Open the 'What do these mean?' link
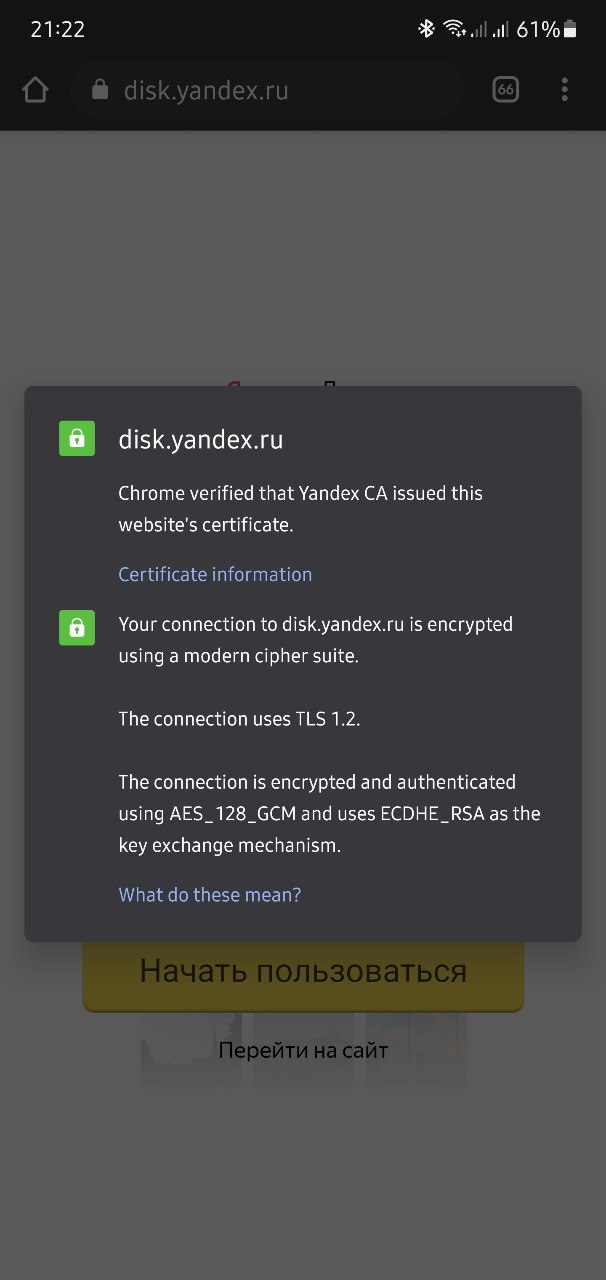The image size is (606, 1280). pyautogui.click(x=210, y=895)
